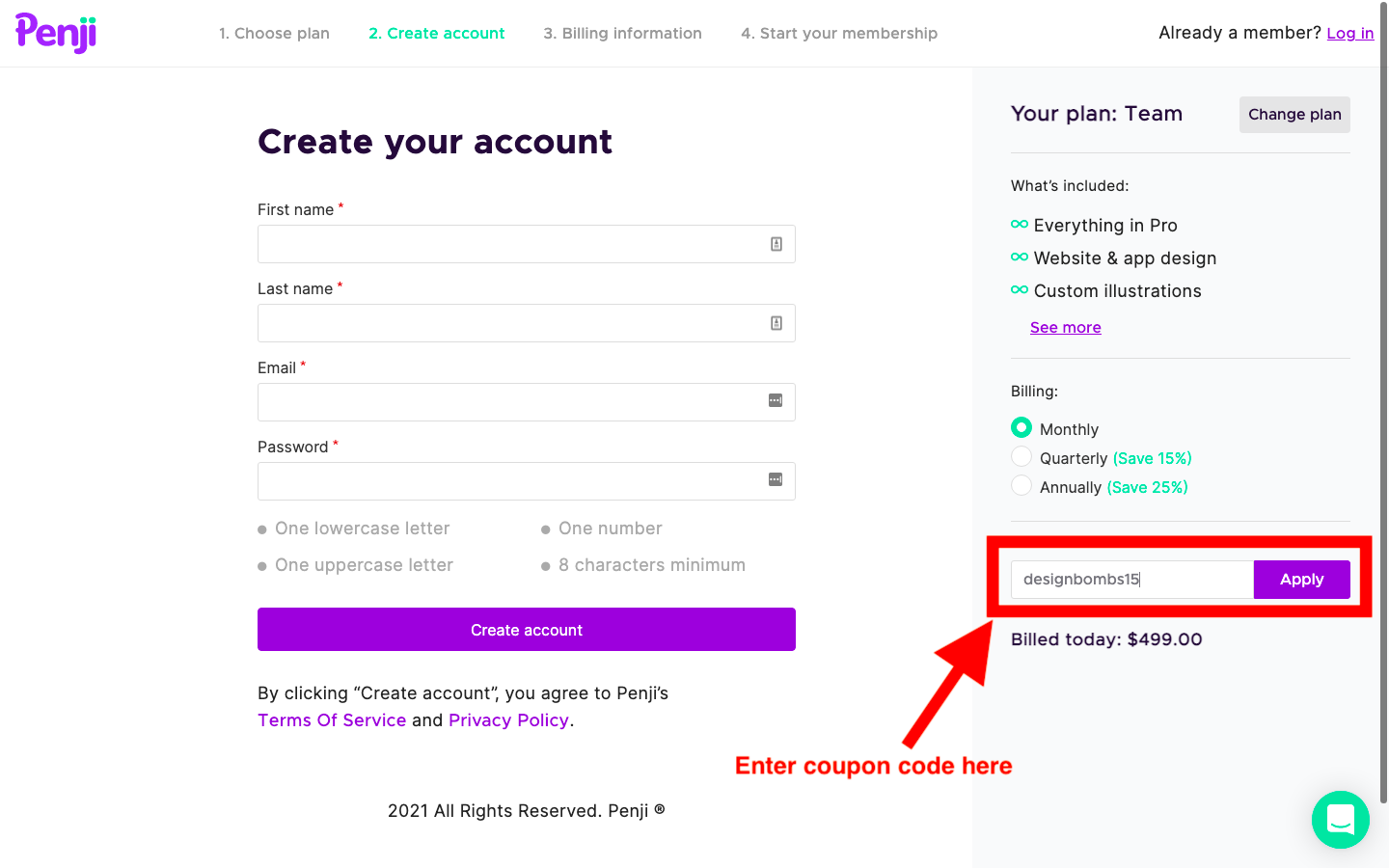
Task: Open the Log in link
Action: tap(1349, 34)
